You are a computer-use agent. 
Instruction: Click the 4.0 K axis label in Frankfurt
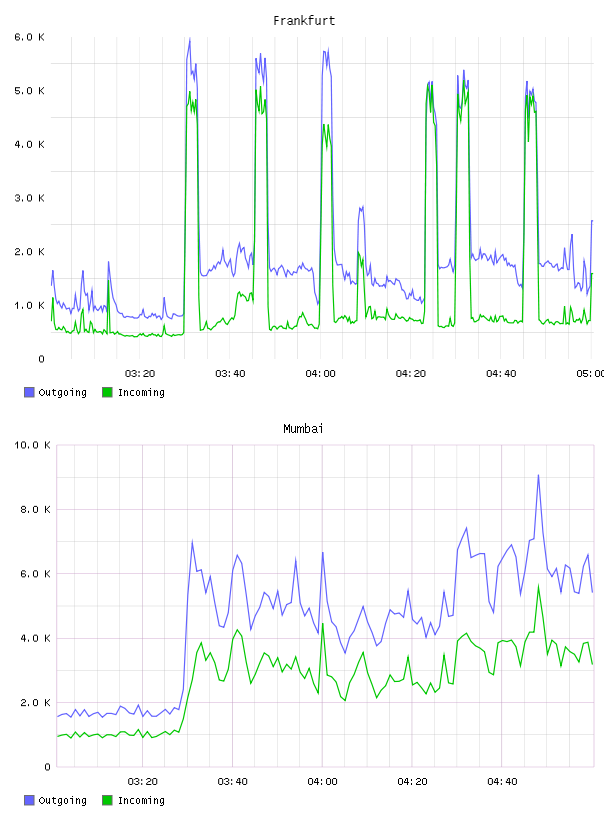pos(30,144)
